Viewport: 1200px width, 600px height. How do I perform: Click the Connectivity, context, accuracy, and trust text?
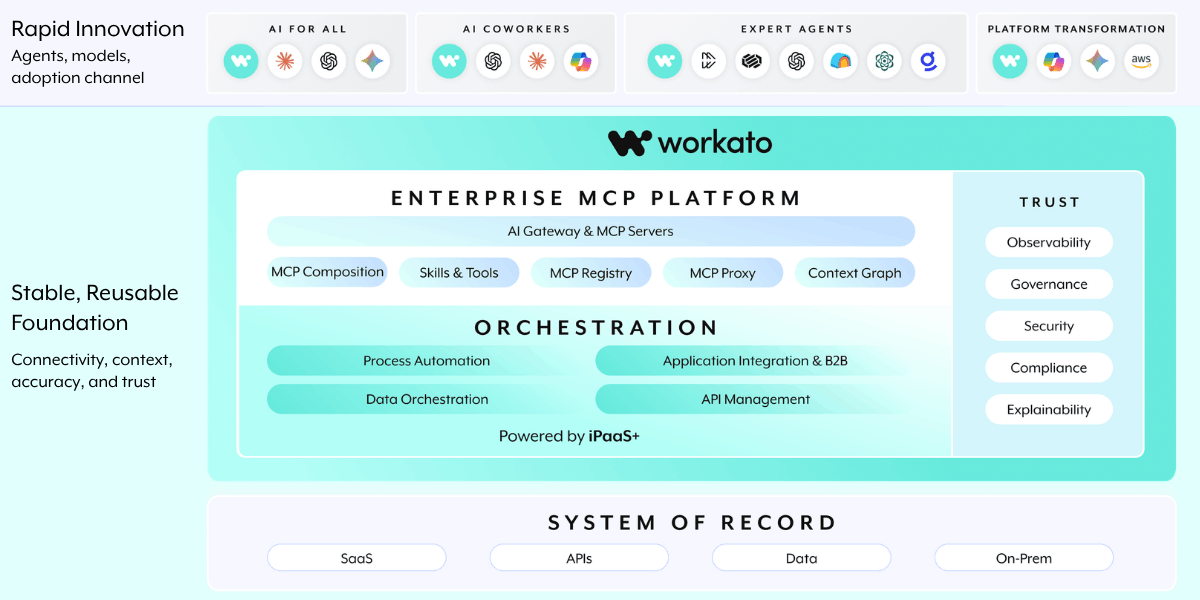(92, 370)
